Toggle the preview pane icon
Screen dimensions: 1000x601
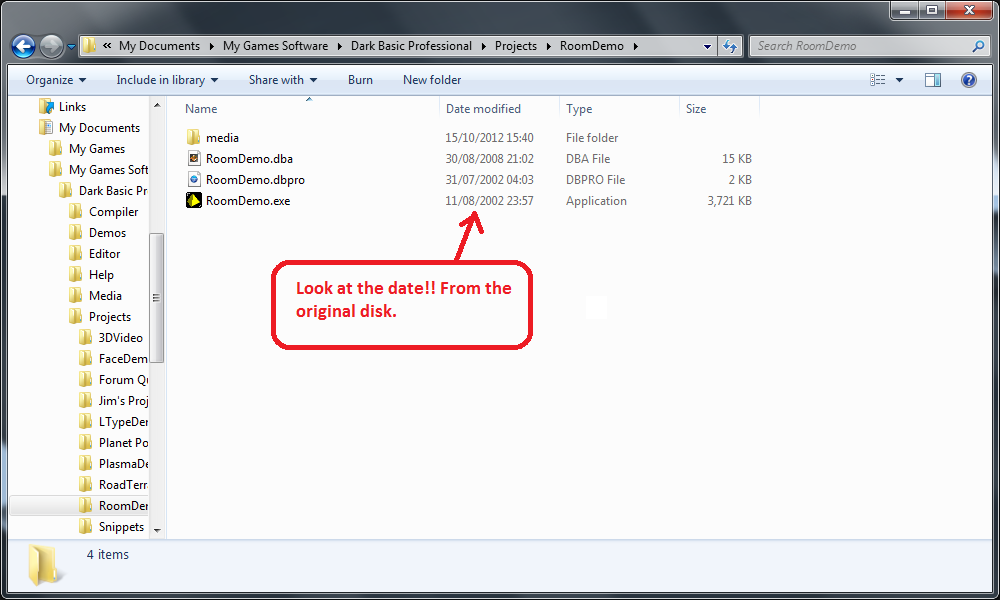(x=933, y=80)
